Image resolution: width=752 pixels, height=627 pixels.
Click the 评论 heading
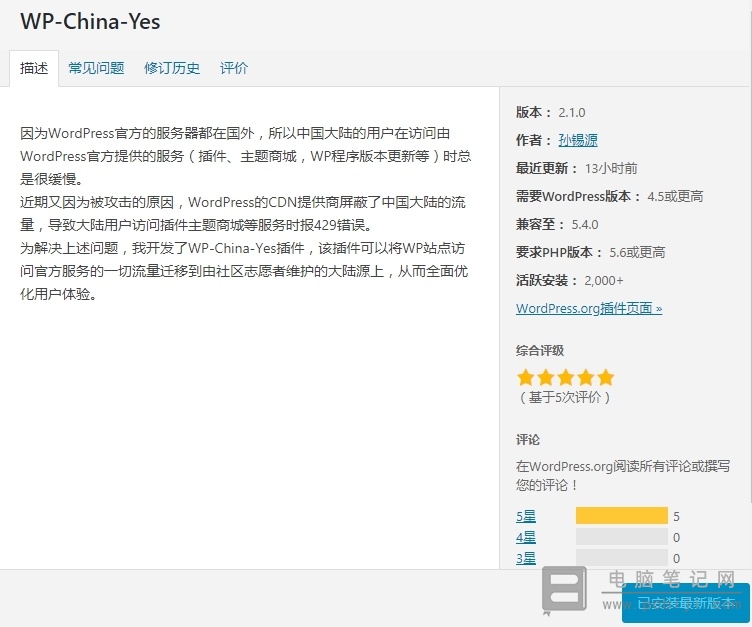(528, 439)
